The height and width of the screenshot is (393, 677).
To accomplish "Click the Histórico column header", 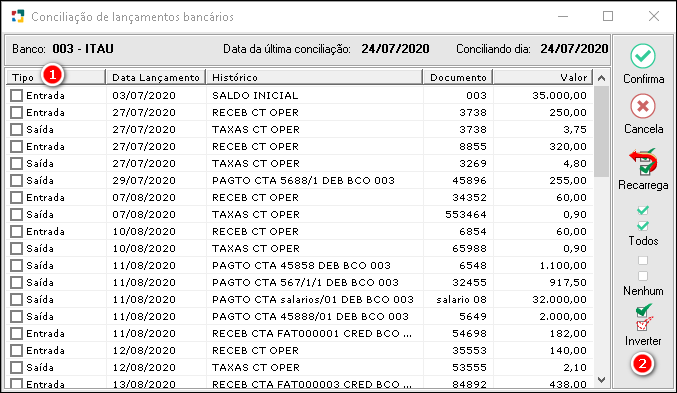I will 314,77.
